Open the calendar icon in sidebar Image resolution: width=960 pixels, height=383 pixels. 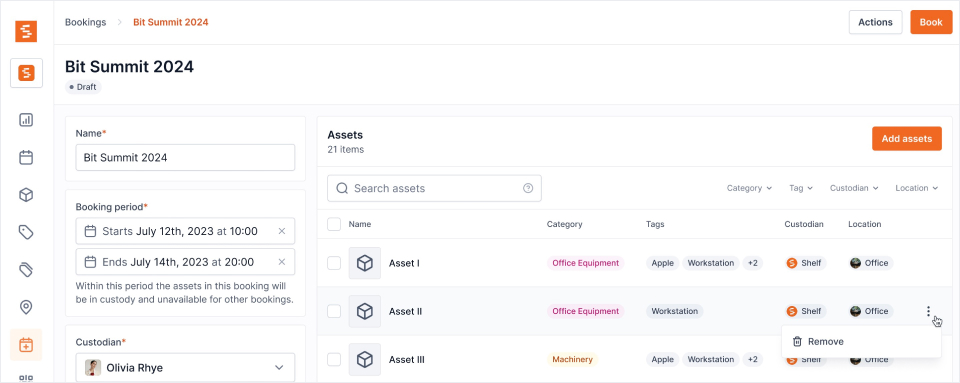(26, 157)
